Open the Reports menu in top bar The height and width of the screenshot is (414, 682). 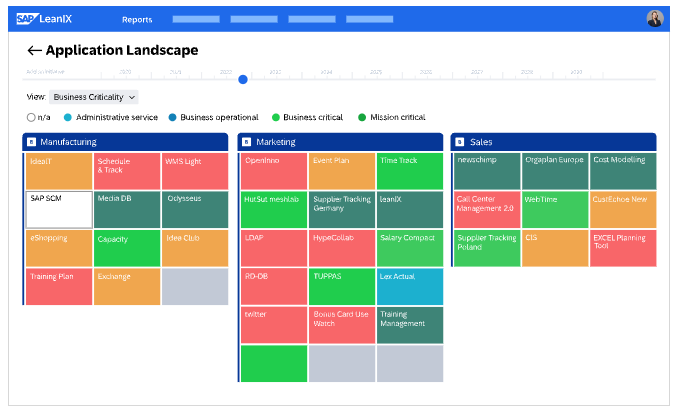[x=137, y=19]
